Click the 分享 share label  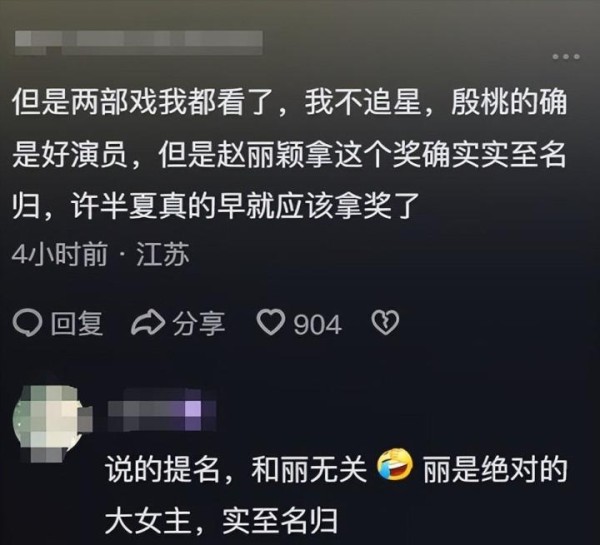pos(198,323)
